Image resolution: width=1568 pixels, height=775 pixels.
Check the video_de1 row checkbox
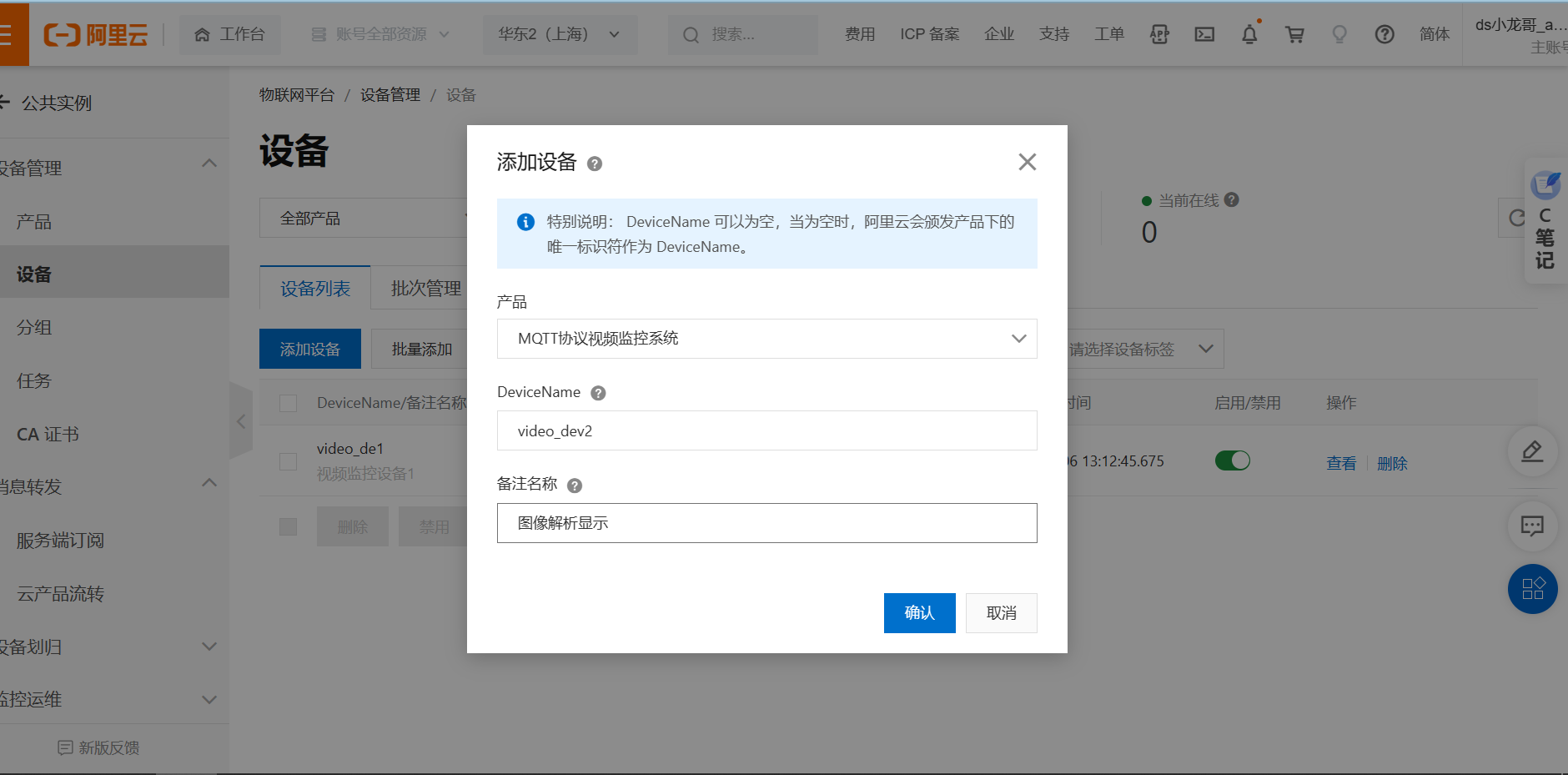(288, 461)
